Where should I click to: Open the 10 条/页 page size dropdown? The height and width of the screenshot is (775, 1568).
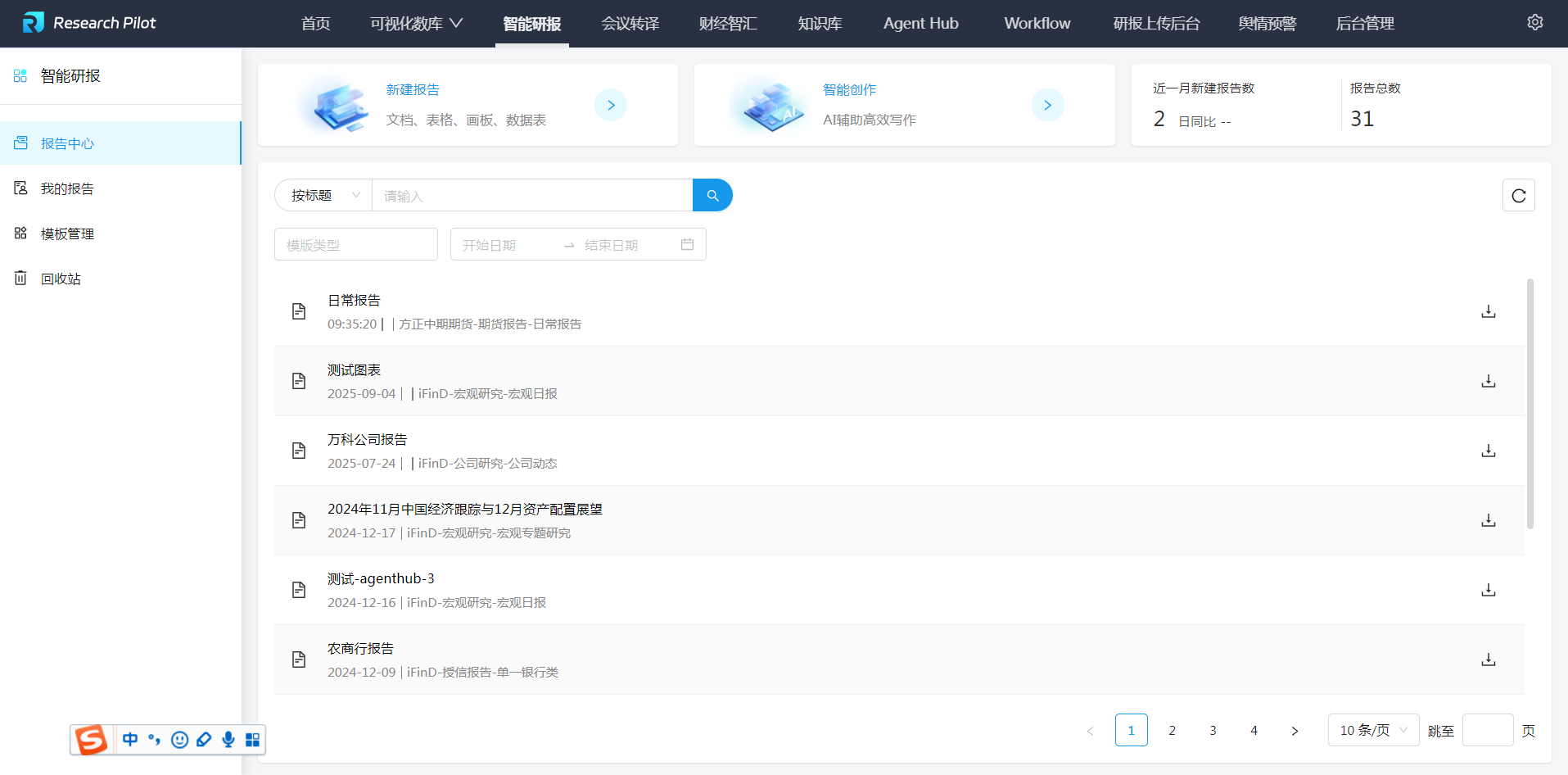pos(1372,730)
